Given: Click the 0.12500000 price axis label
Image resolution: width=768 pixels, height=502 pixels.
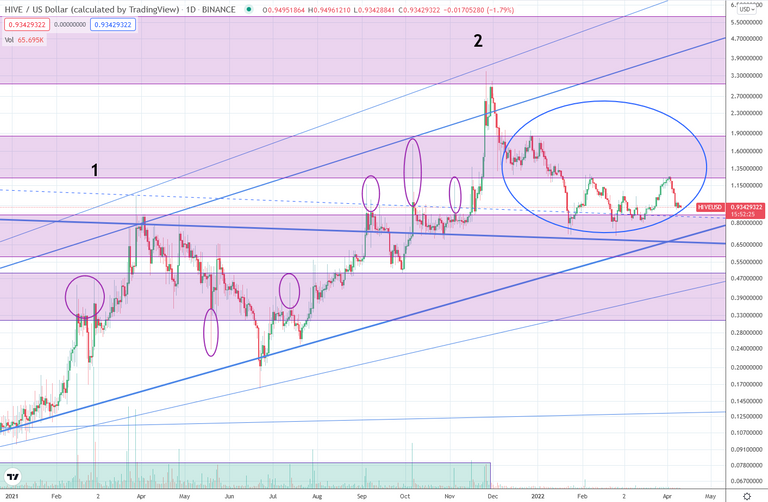Looking at the screenshot, I should 746,416.
